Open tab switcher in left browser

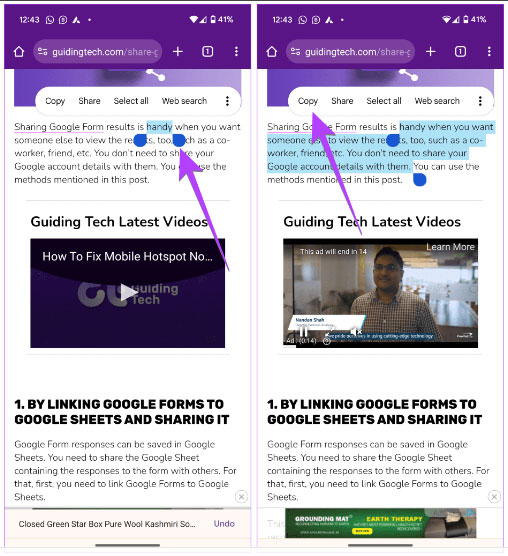[207, 52]
